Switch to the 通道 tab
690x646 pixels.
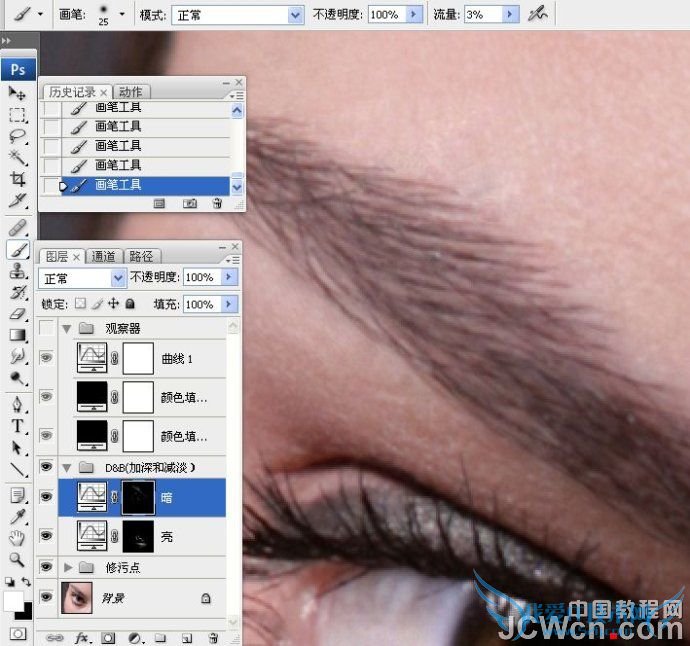tap(104, 257)
